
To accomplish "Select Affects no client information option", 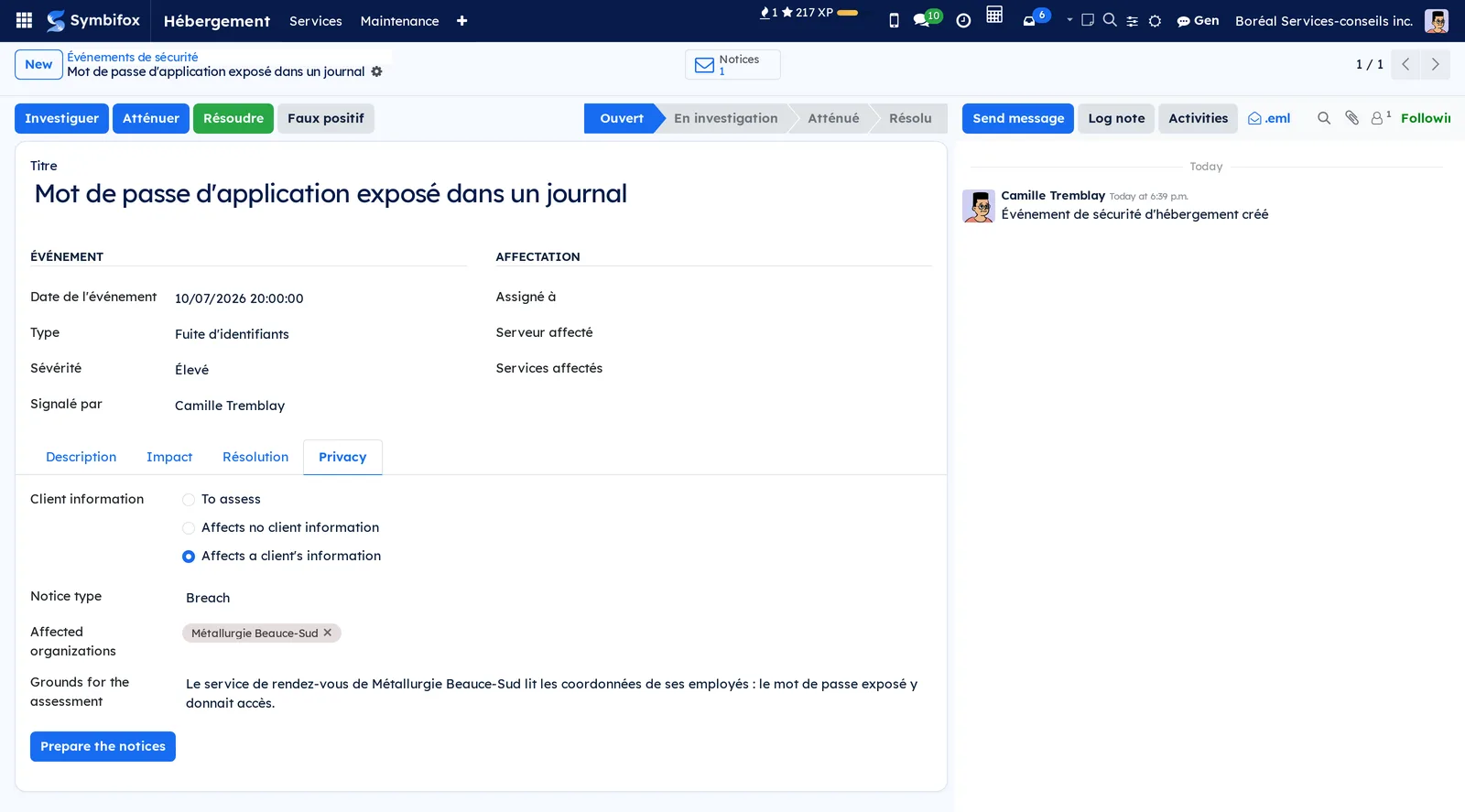I will tap(189, 528).
